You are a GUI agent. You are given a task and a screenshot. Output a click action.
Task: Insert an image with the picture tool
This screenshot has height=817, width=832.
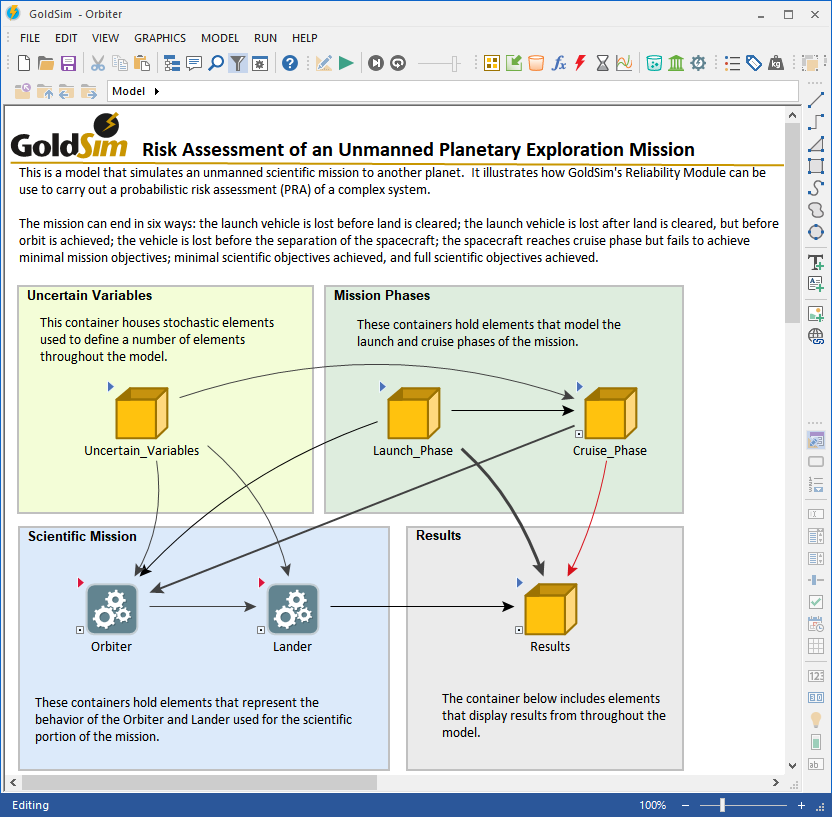(x=816, y=314)
